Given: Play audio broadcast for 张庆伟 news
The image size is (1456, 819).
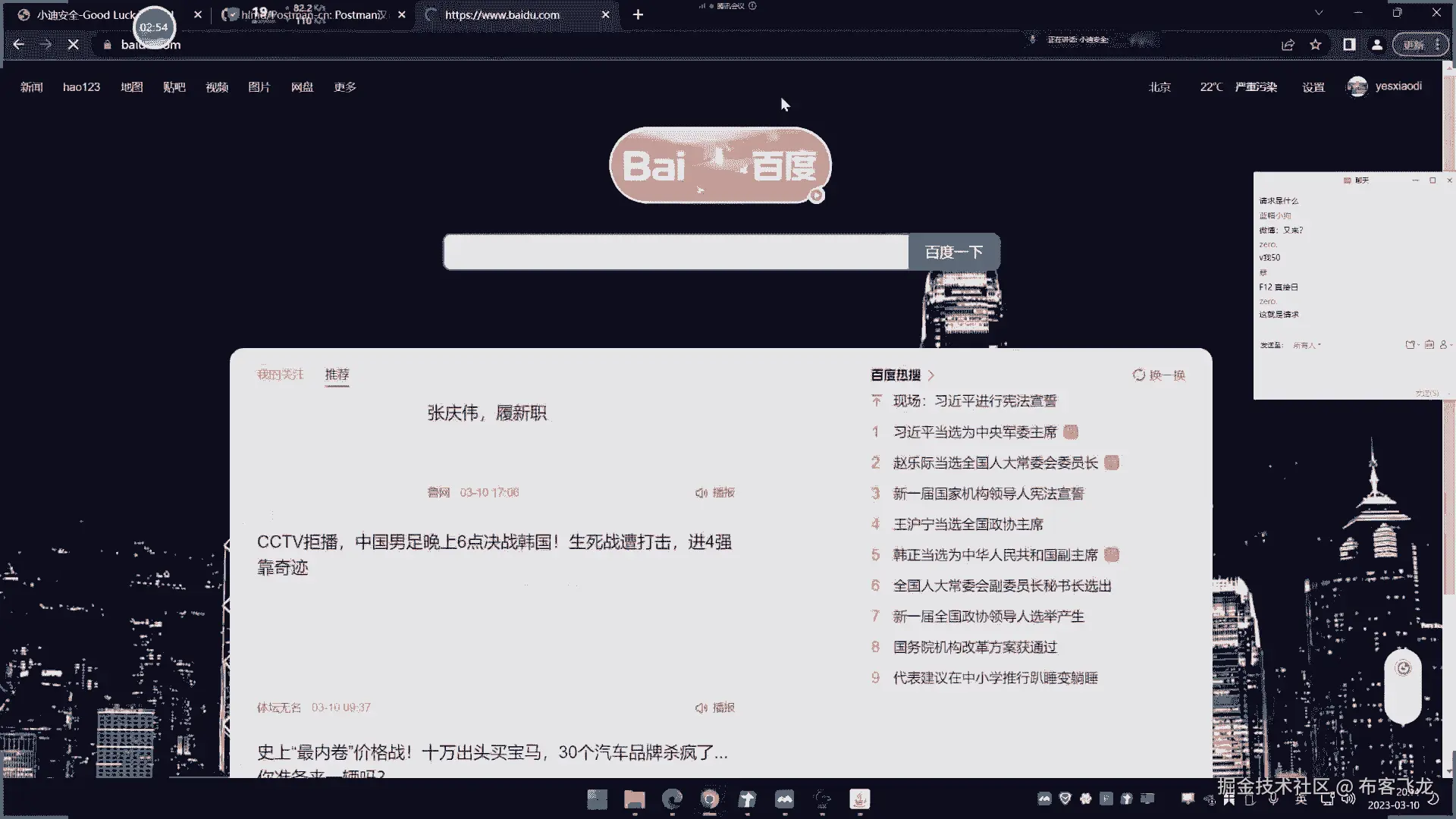Looking at the screenshot, I should tap(715, 493).
